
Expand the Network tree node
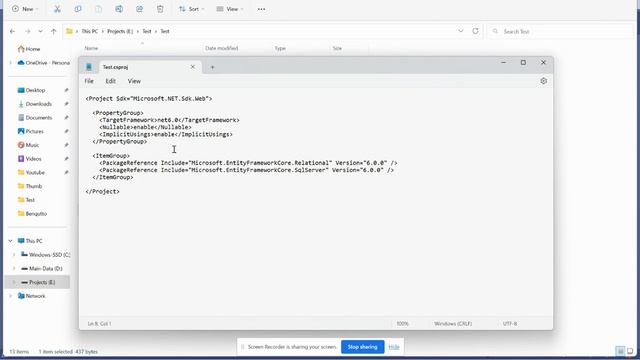pyautogui.click(x=11, y=296)
